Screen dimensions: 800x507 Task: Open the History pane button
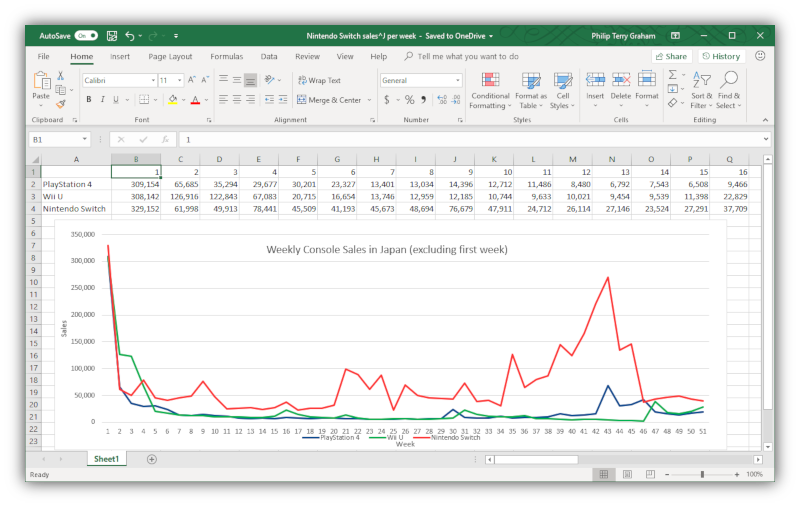click(721, 56)
